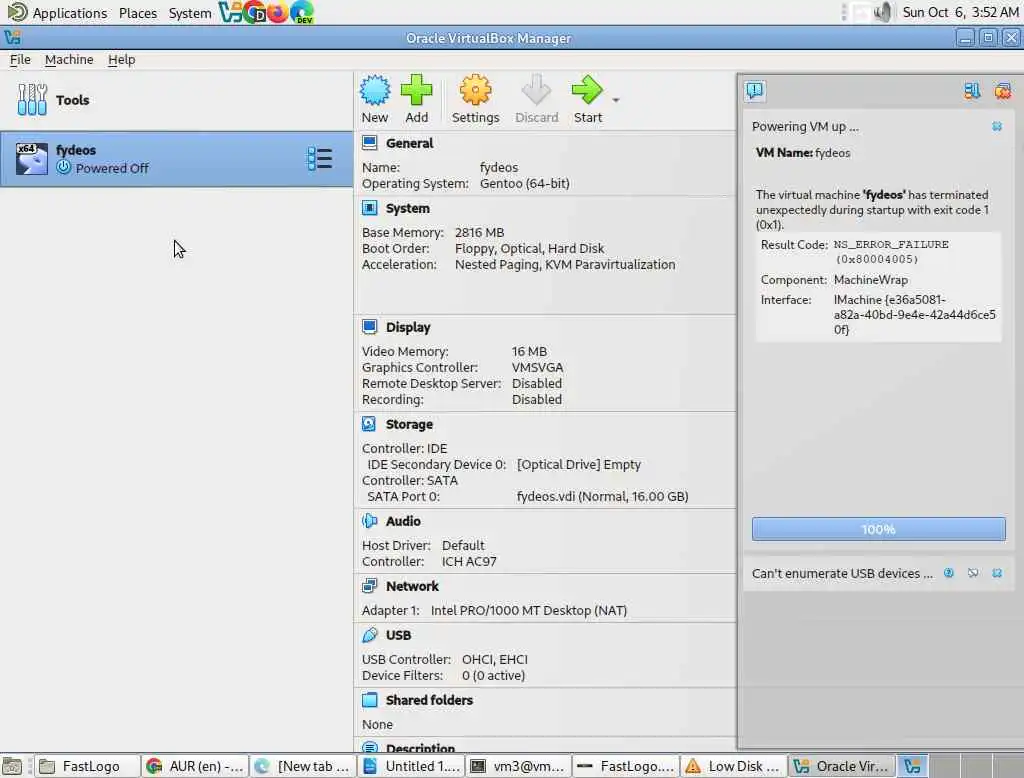The image size is (1024, 778).
Task: Open the General section header
Action: coord(409,143)
